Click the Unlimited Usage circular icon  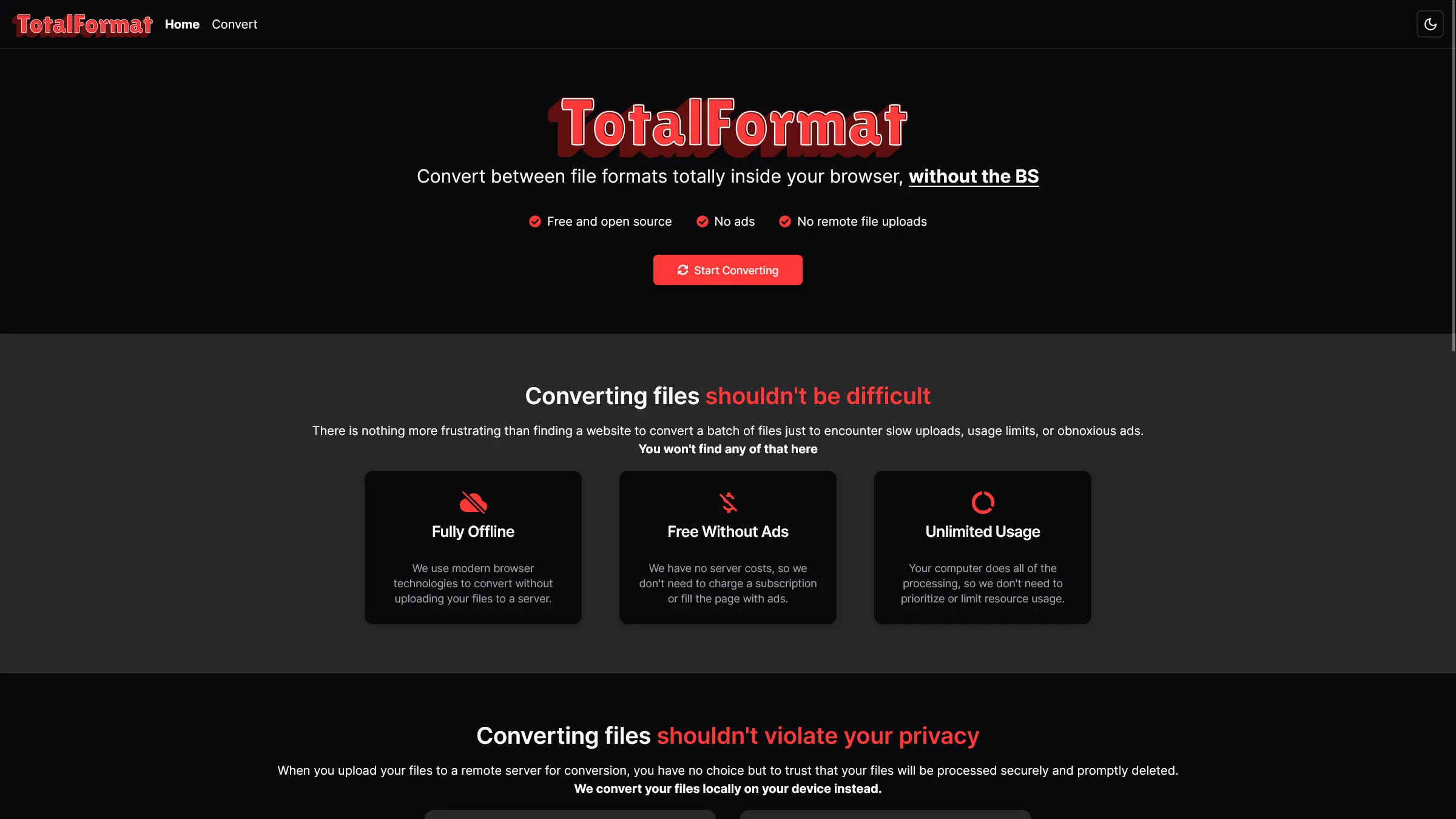982,502
